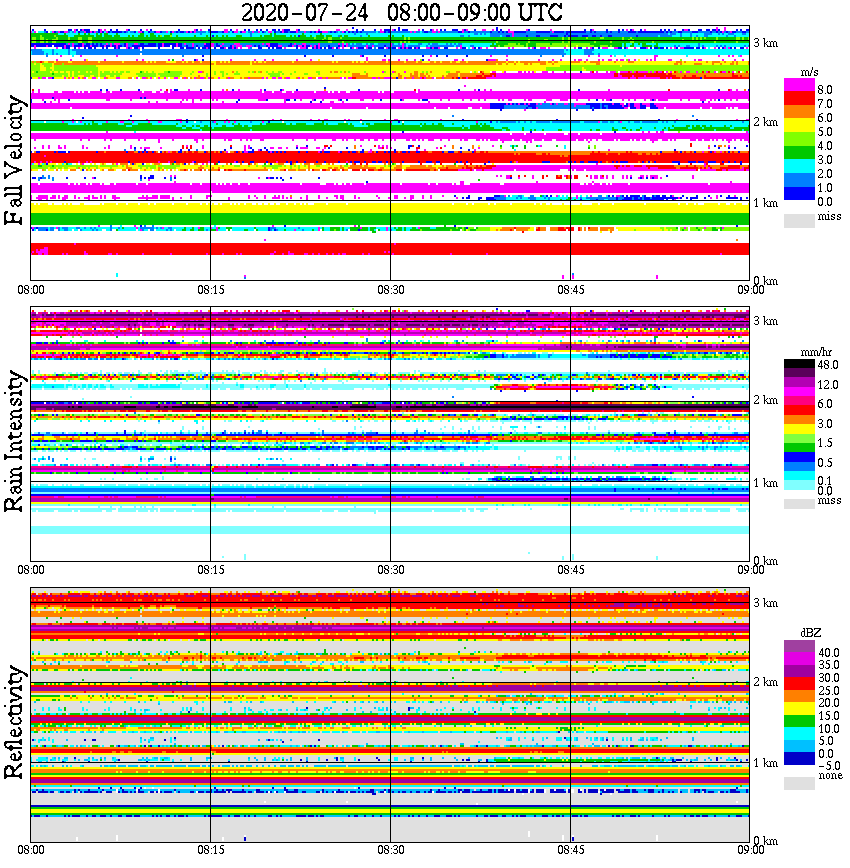850x868 pixels.
Task: Select the Fall Velocity plot panel
Action: coord(390,153)
